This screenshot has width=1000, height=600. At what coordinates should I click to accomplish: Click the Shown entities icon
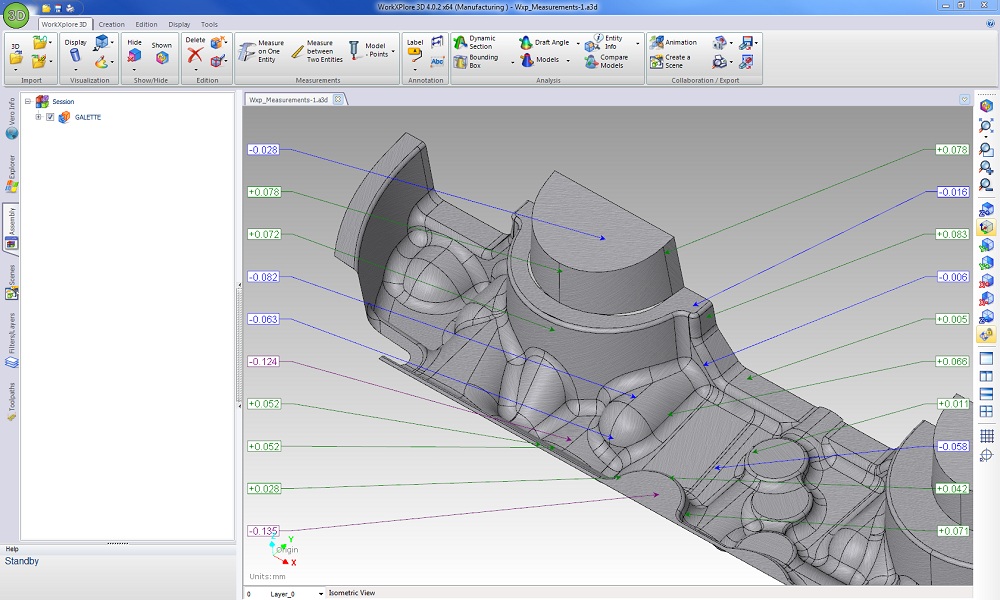pyautogui.click(x=161, y=57)
